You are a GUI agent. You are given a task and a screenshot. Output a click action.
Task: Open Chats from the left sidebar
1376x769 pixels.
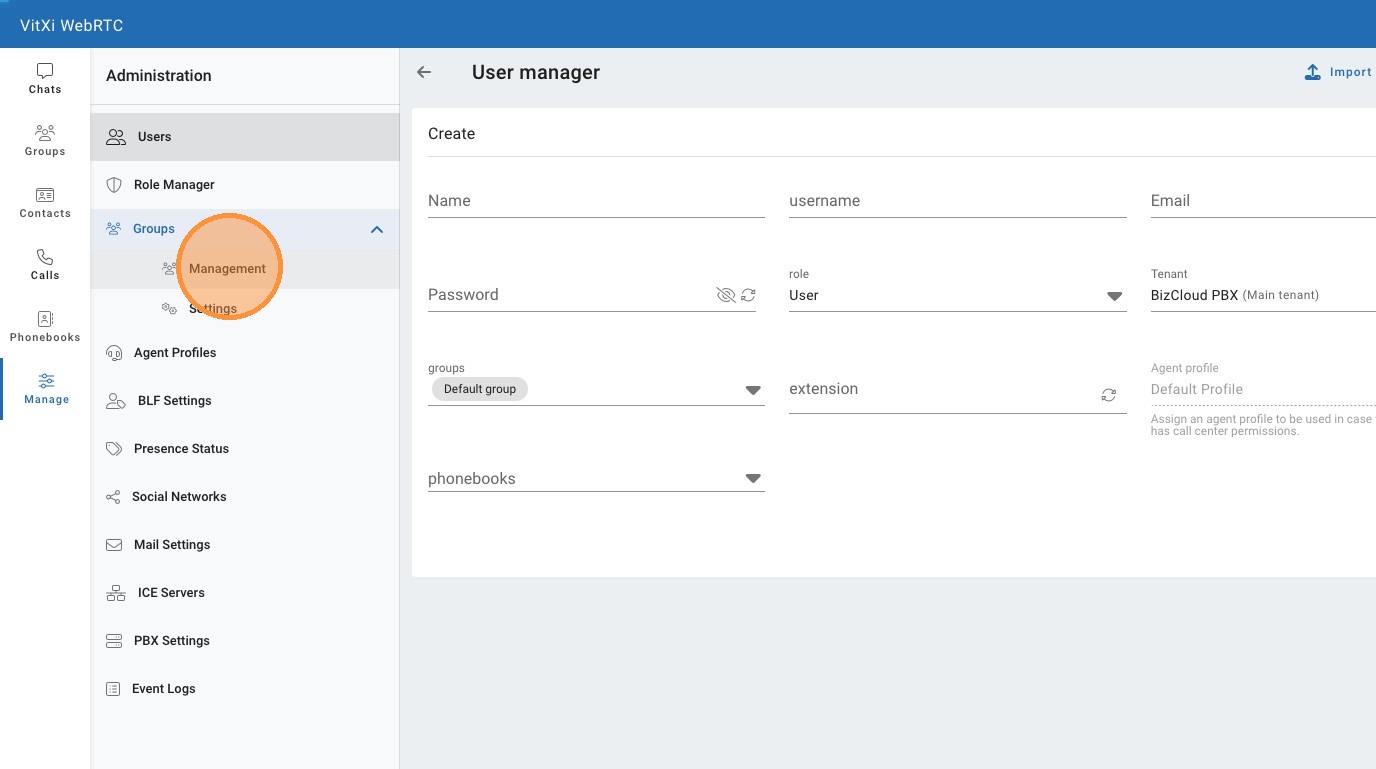(x=45, y=79)
